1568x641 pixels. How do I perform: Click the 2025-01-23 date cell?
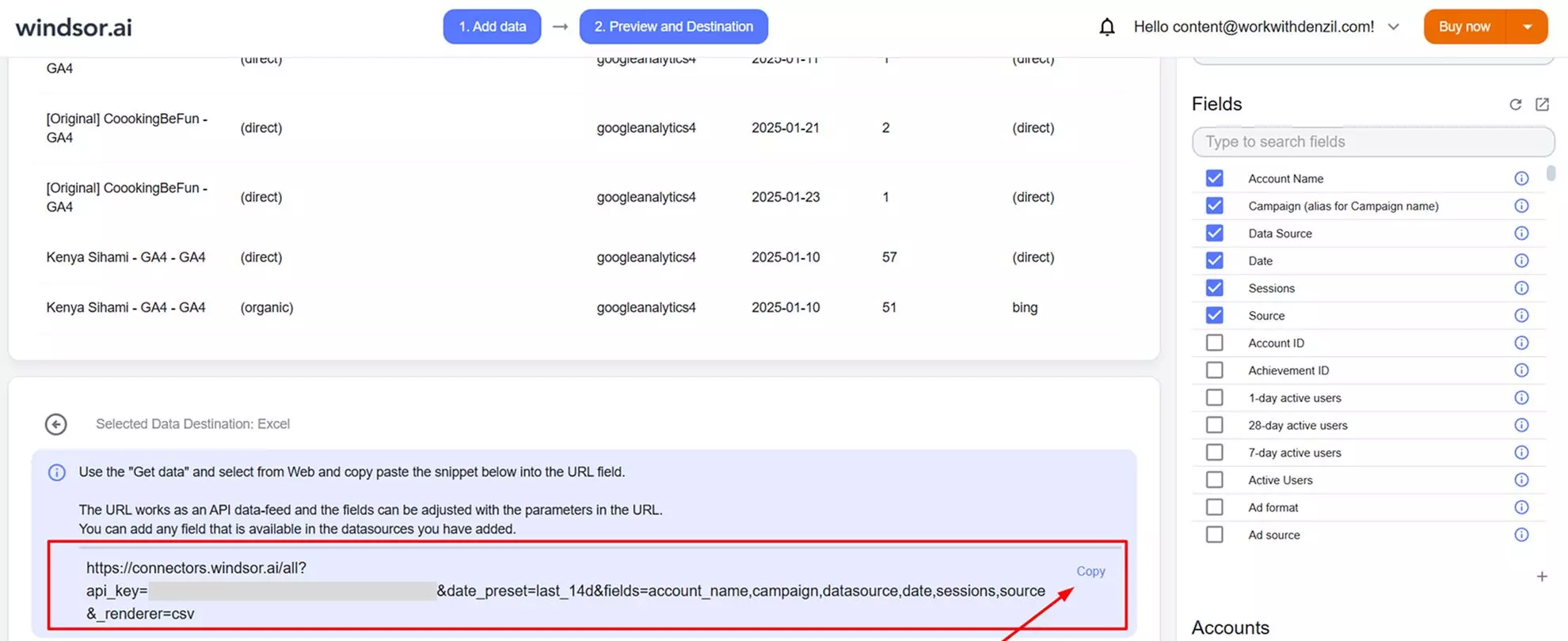coord(786,197)
